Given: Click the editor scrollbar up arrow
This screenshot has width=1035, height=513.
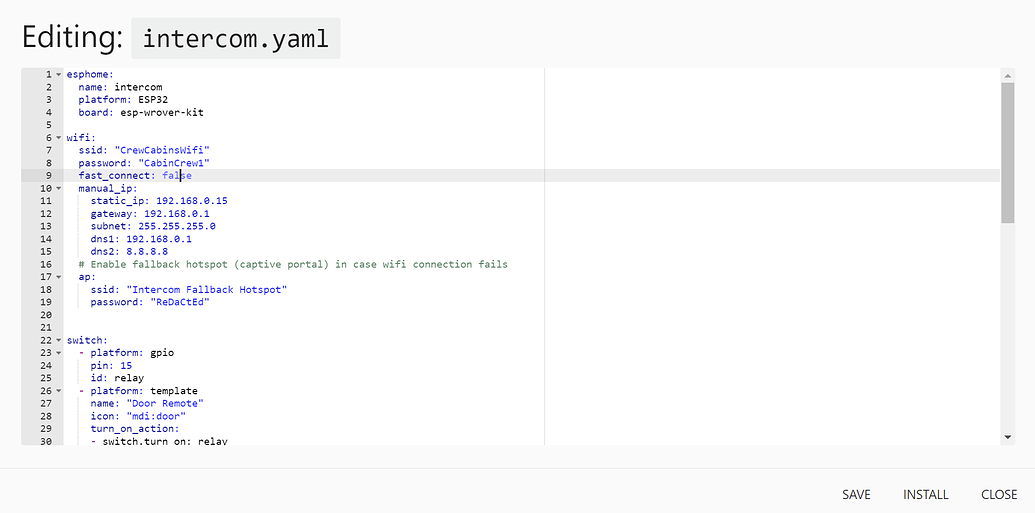Looking at the screenshot, I should [x=1007, y=75].
